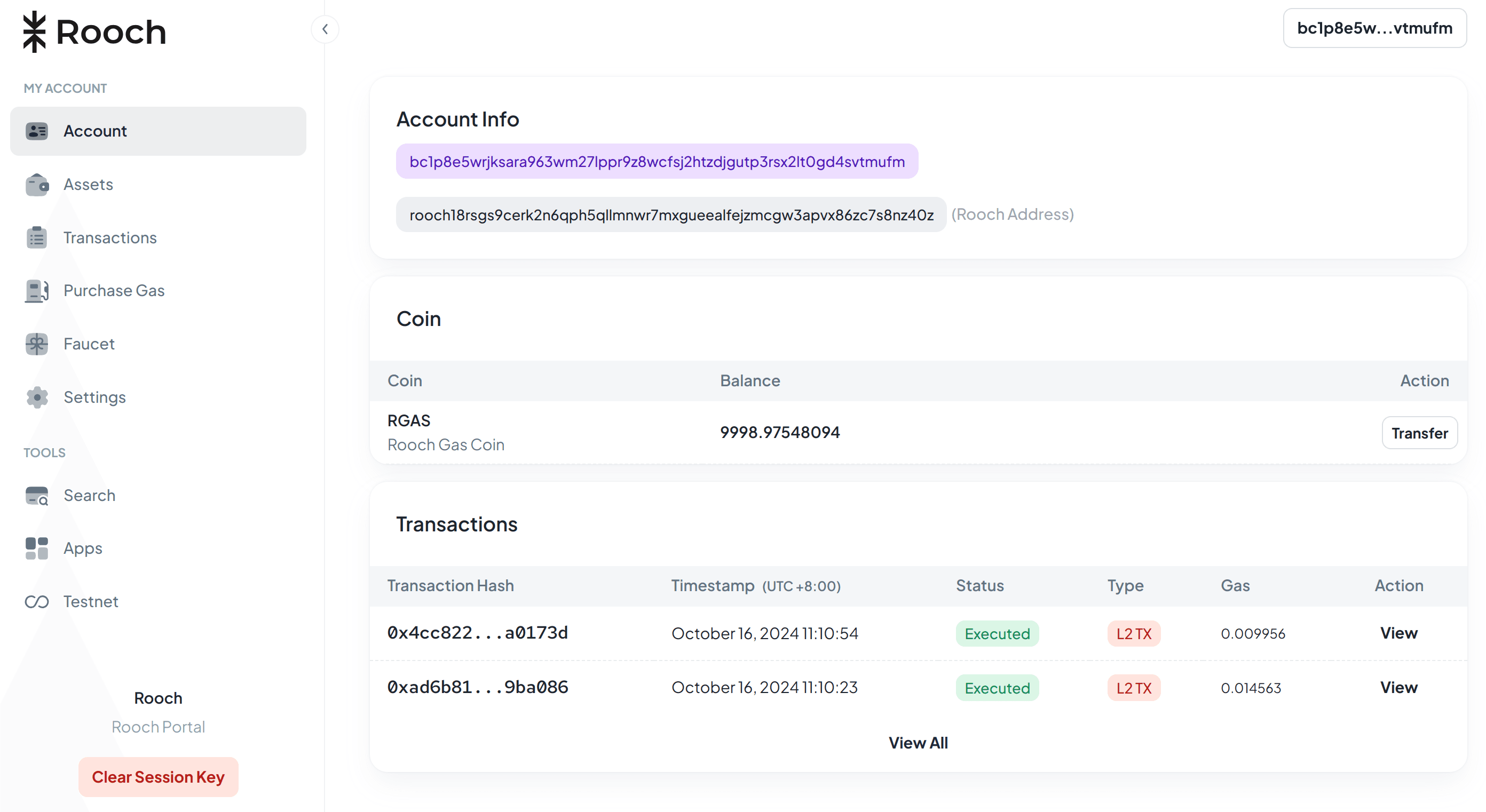Click the Faucet icon in sidebar
The width and height of the screenshot is (1486, 812).
tap(37, 344)
